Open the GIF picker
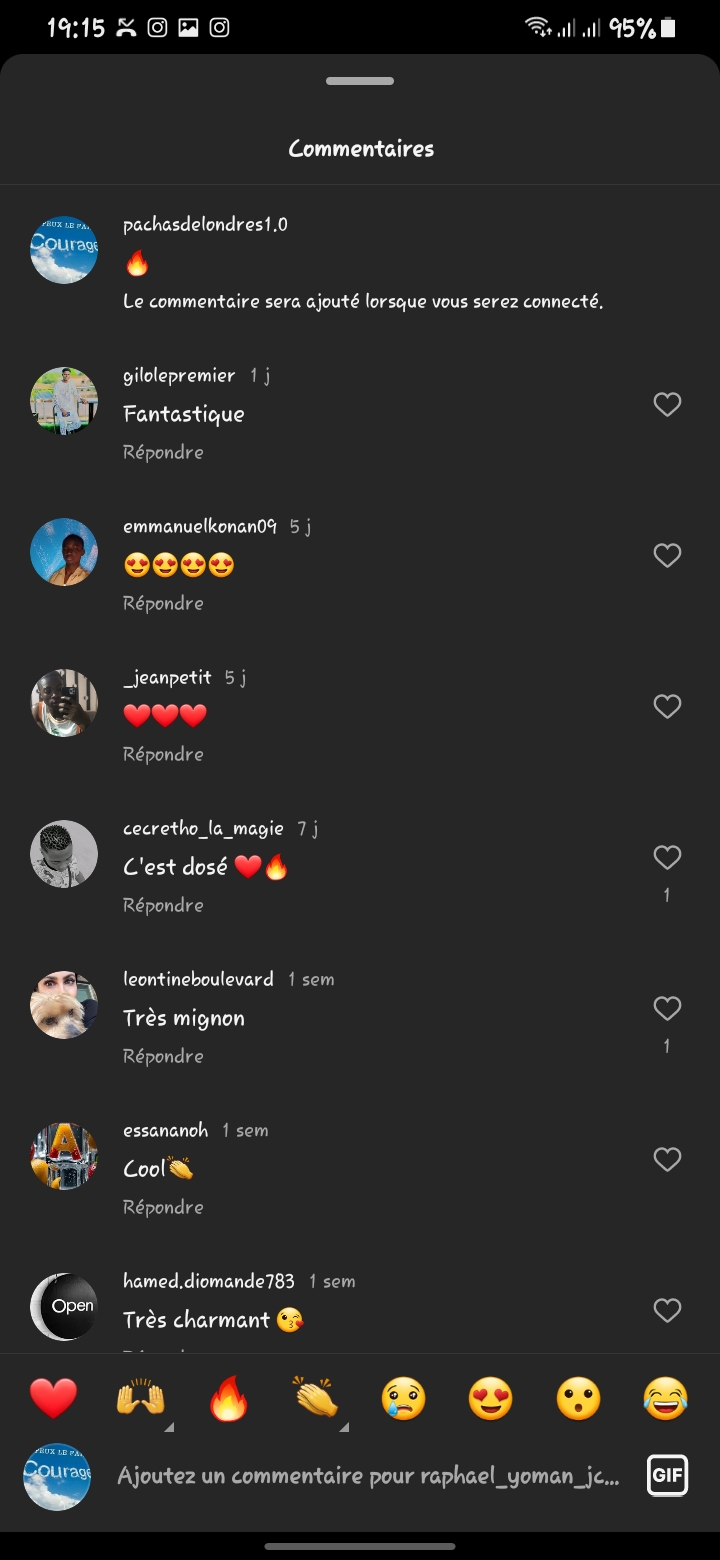This screenshot has width=720, height=1560. click(x=667, y=1475)
